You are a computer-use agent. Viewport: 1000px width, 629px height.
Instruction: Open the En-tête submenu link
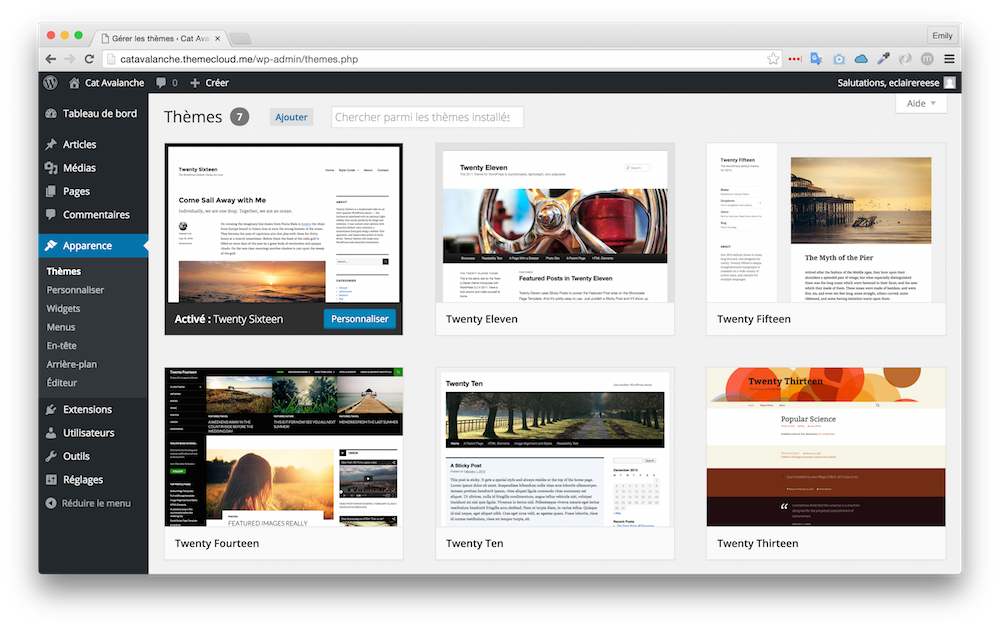[x=61, y=345]
